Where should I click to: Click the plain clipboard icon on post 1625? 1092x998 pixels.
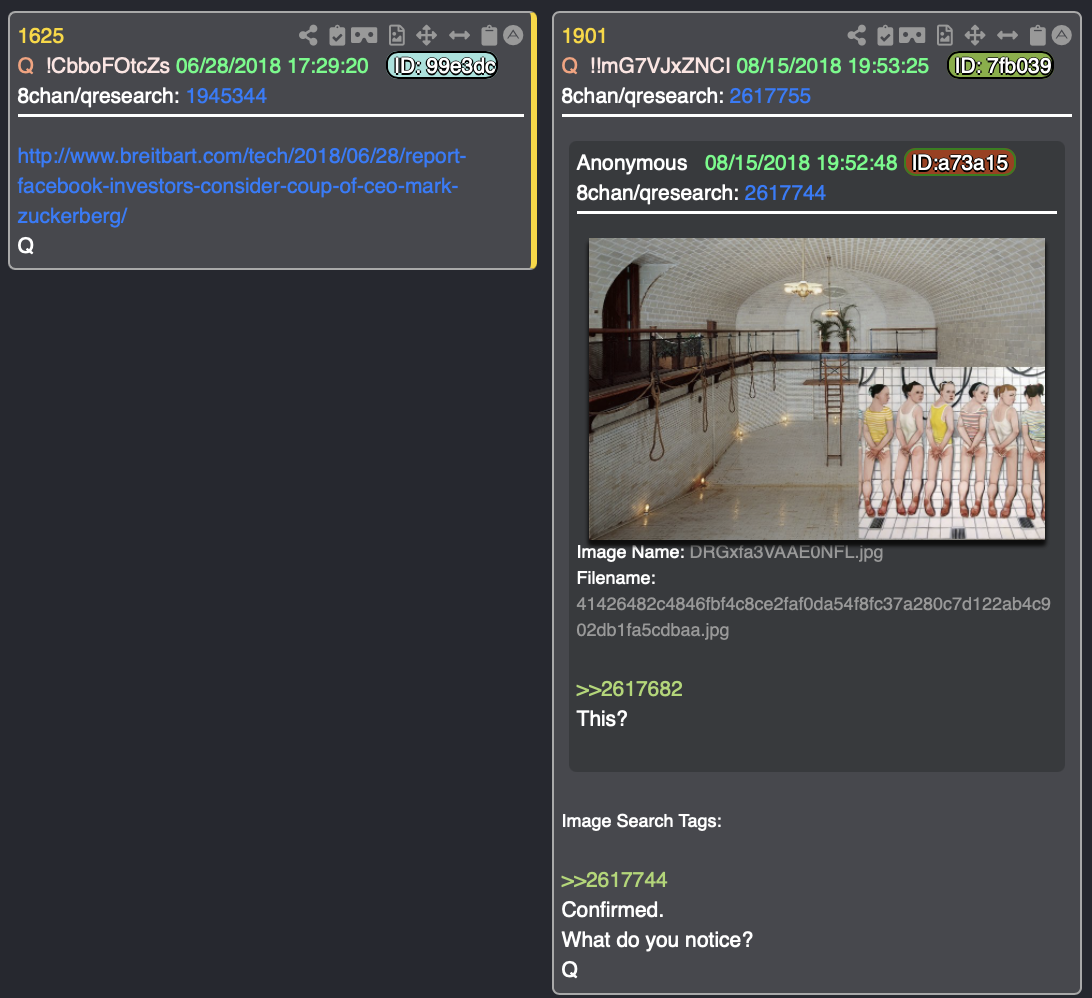pyautogui.click(x=490, y=36)
